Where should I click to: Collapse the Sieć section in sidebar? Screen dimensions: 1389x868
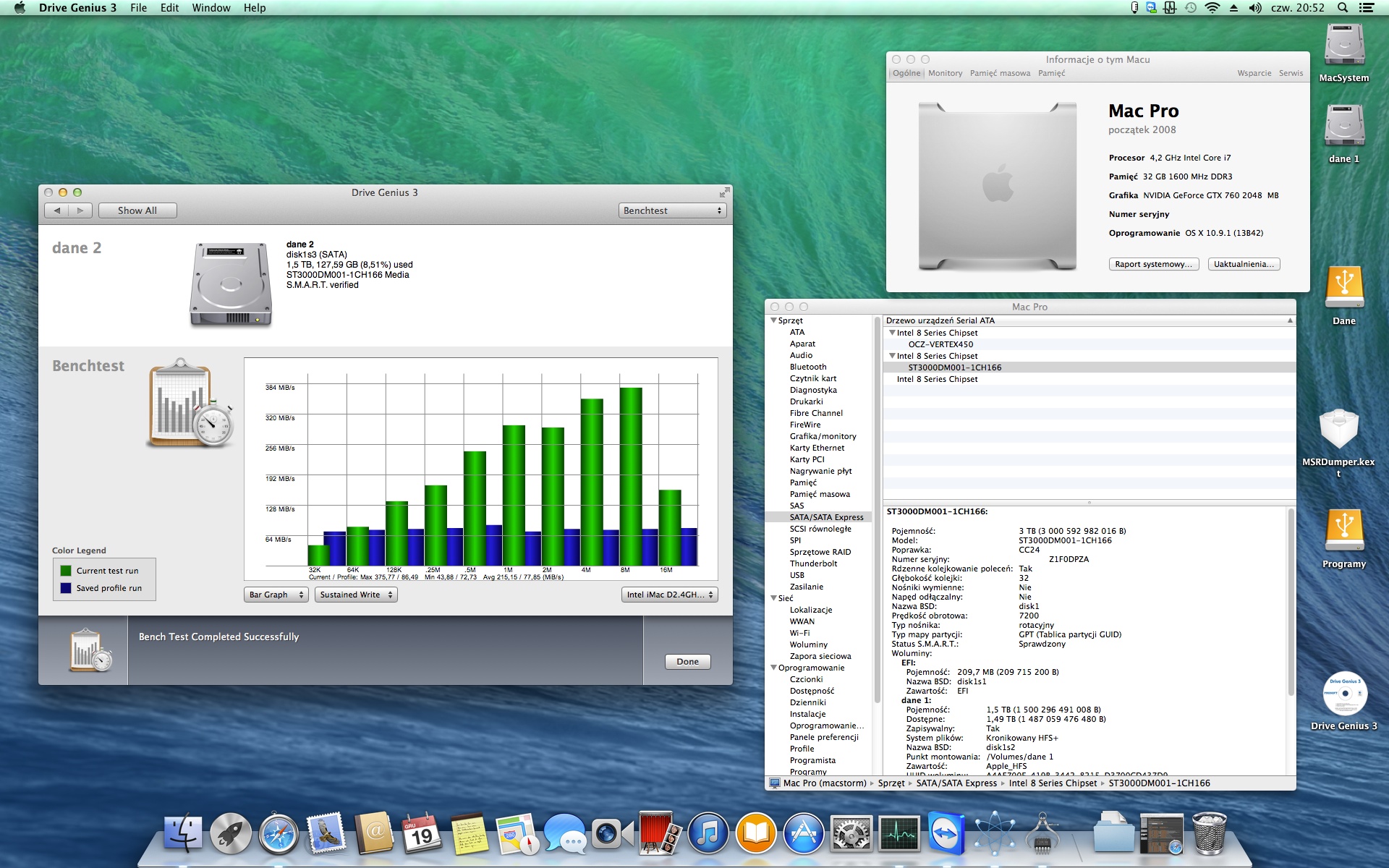pos(773,598)
